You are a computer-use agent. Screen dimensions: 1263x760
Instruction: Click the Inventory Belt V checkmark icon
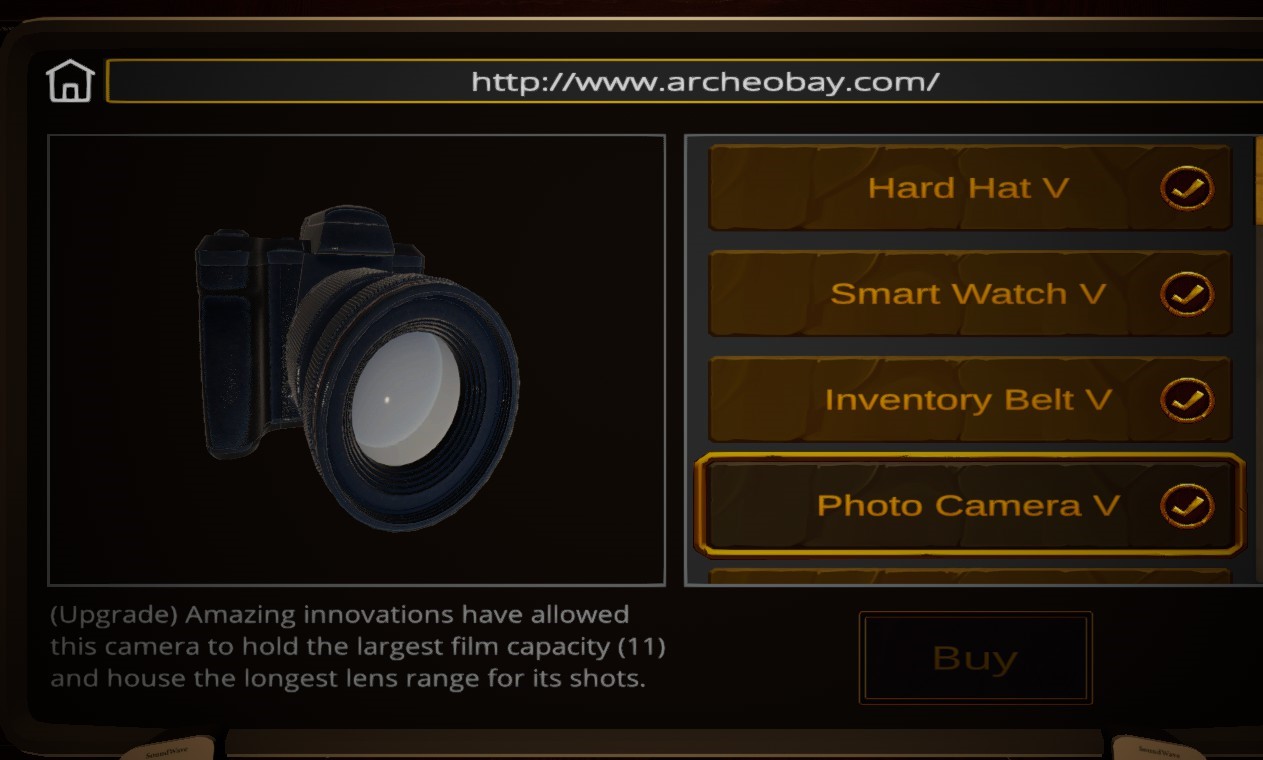(x=1187, y=400)
